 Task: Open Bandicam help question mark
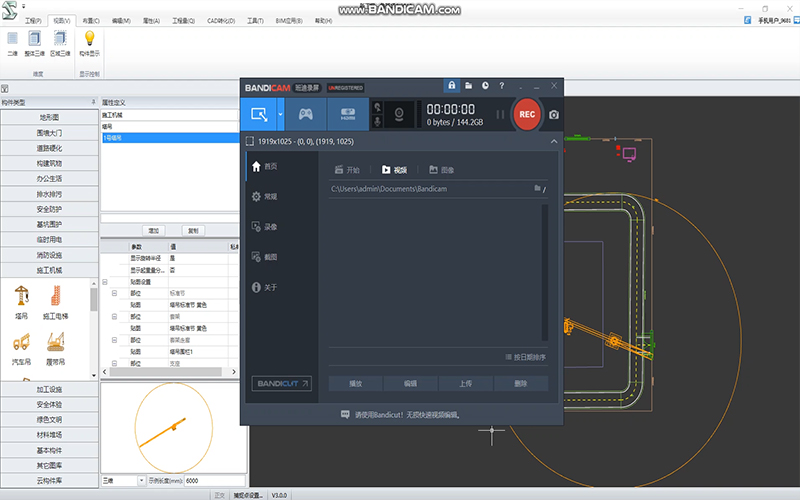(x=502, y=86)
